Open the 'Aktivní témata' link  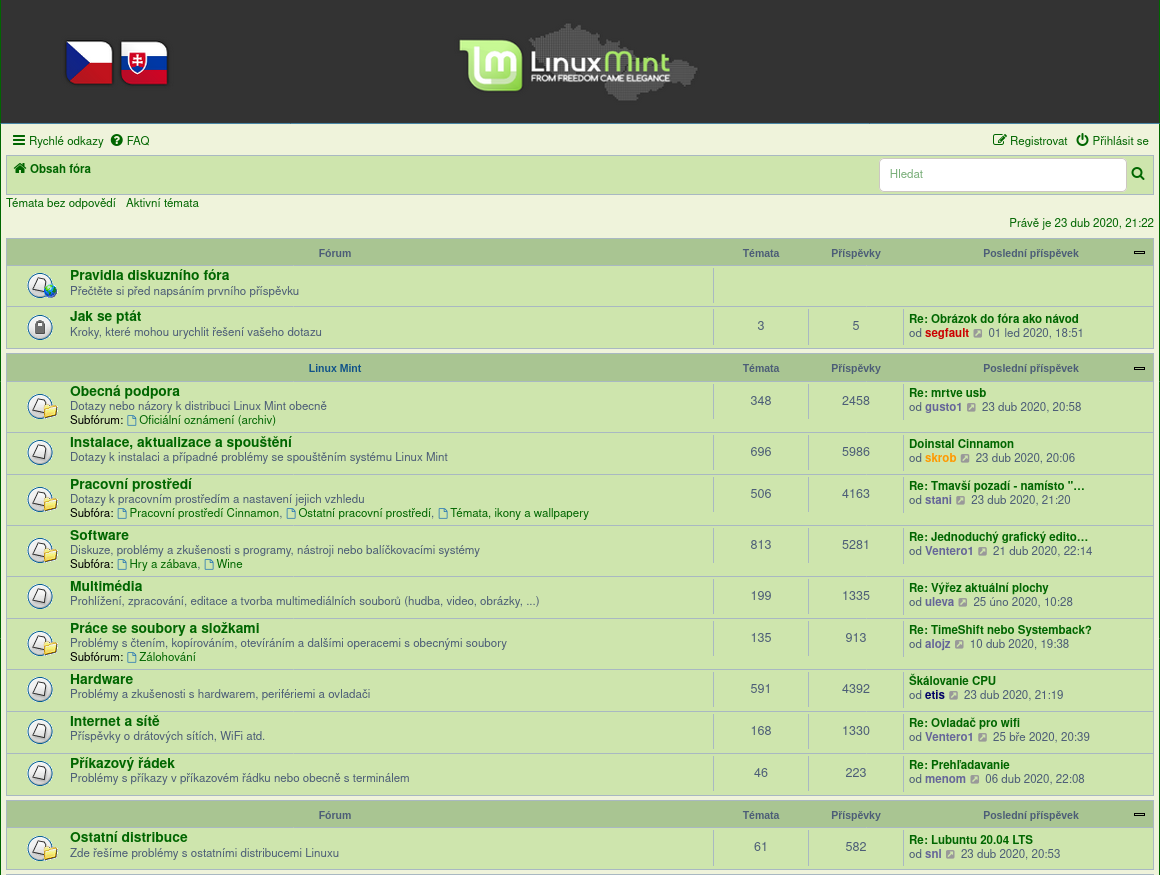162,203
